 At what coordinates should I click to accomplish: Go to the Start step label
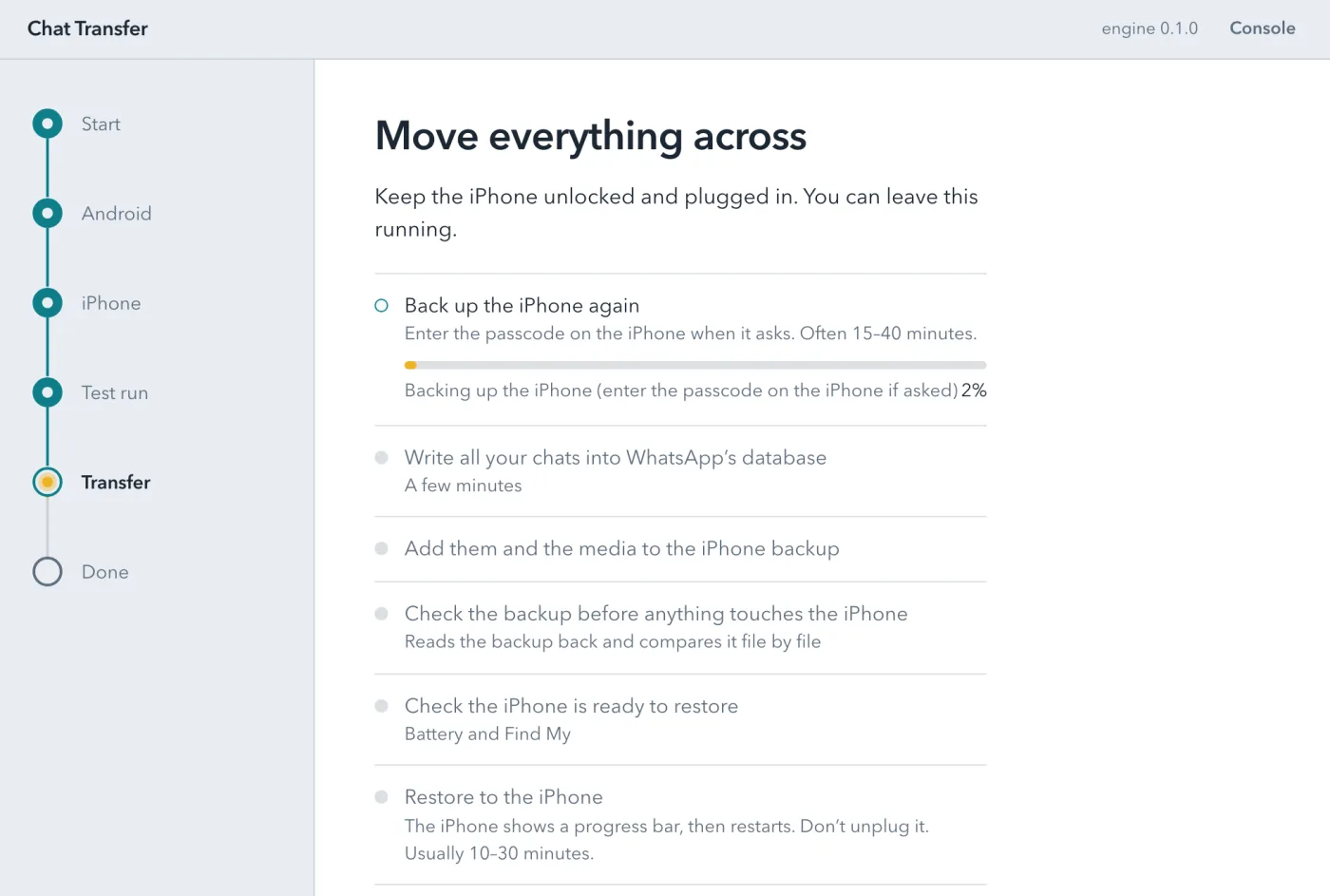click(x=101, y=124)
